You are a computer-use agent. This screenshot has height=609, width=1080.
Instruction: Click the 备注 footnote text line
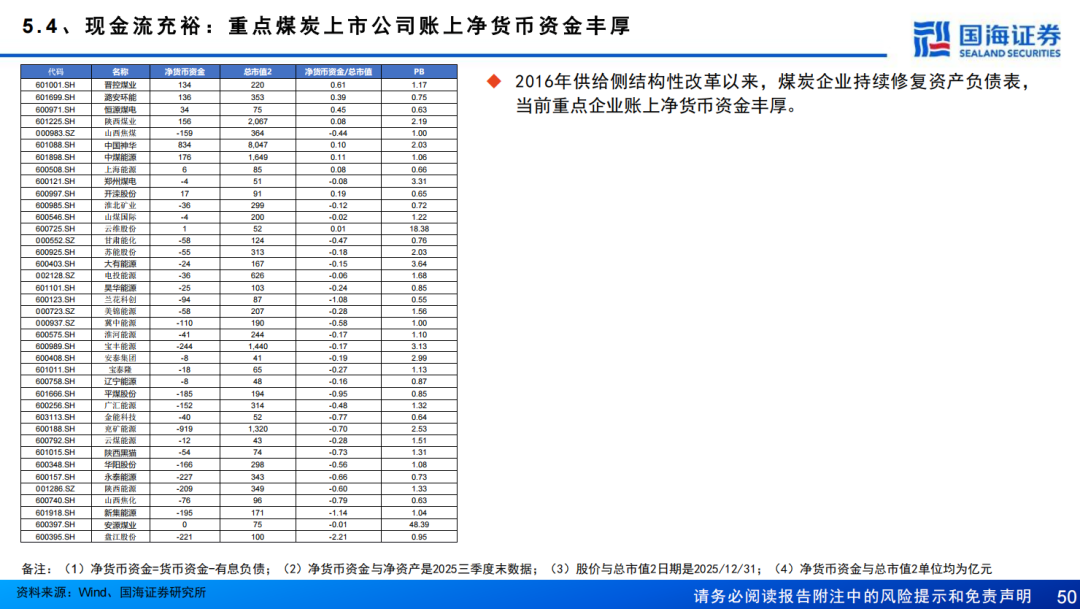point(505,569)
